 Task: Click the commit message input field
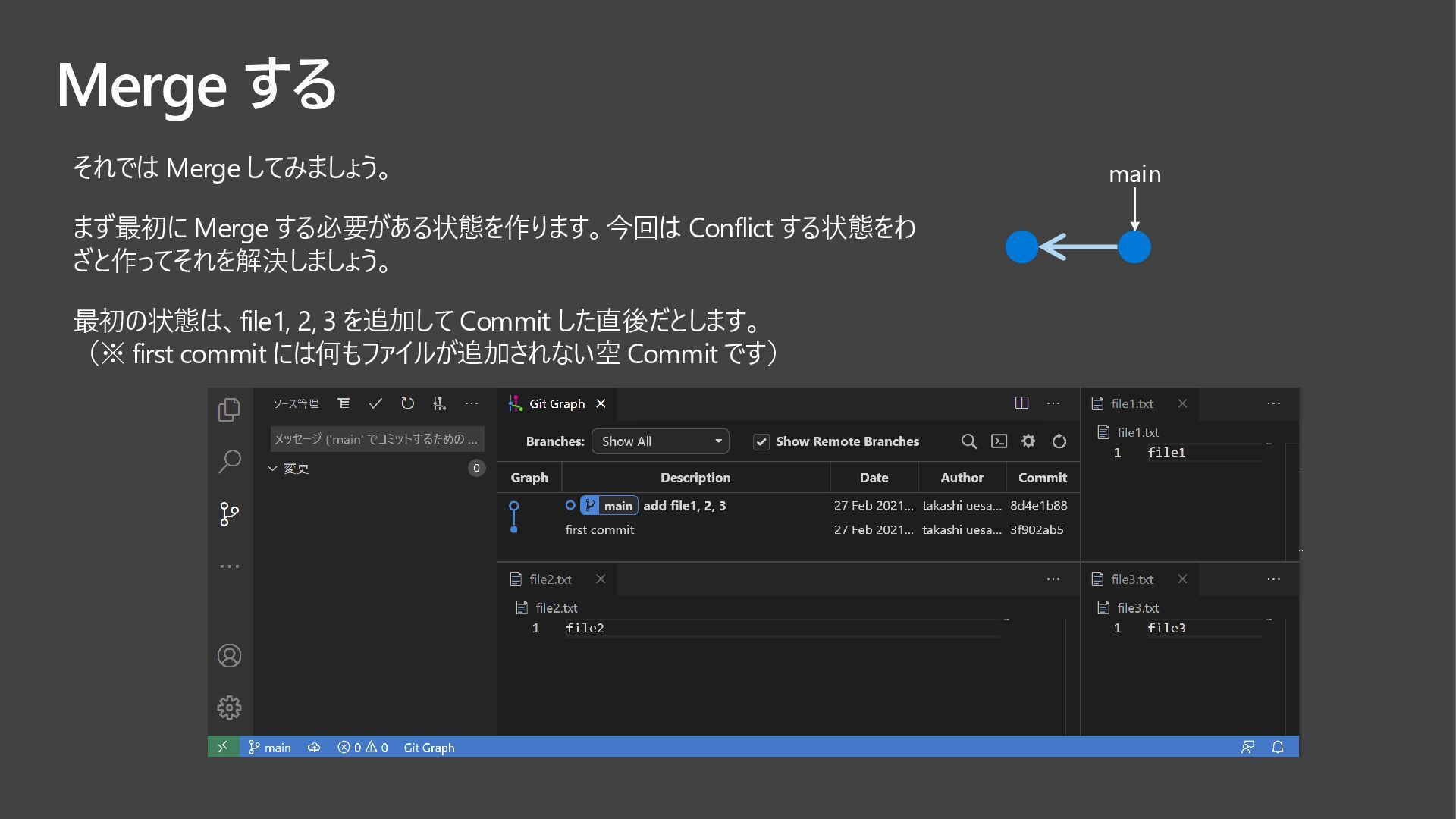pos(376,439)
